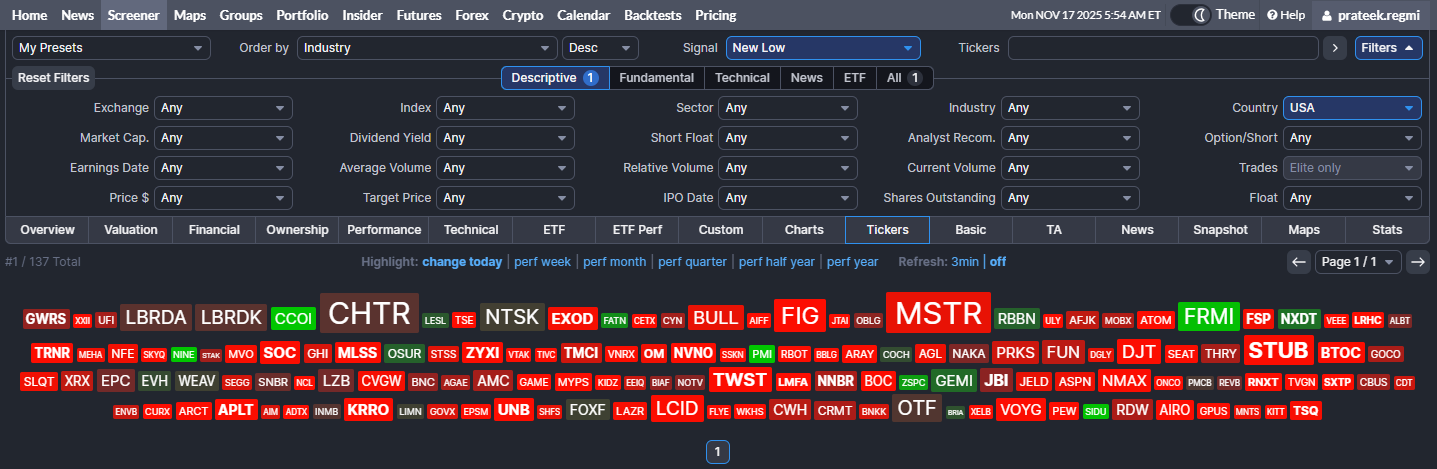
Task: Open GWRS ticker tile
Action: [46, 319]
